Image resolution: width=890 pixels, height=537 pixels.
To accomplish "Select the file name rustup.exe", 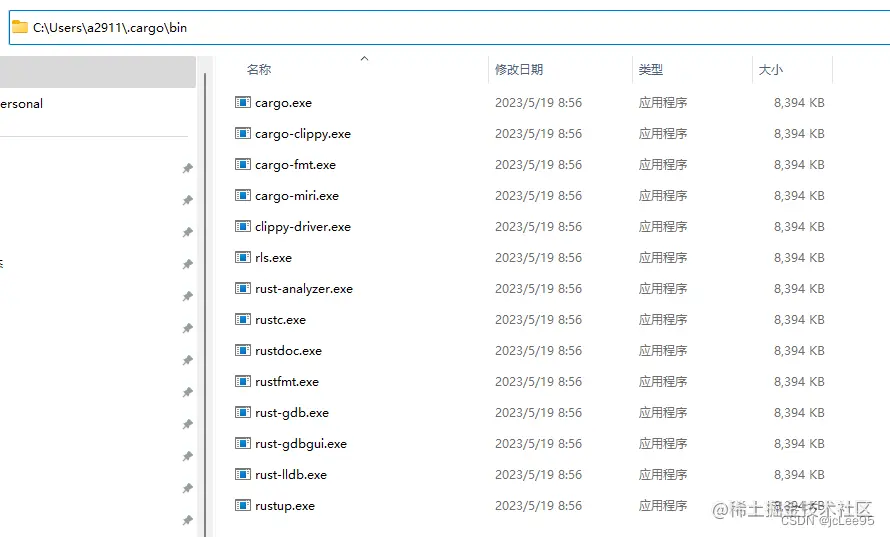I will click(x=285, y=506).
